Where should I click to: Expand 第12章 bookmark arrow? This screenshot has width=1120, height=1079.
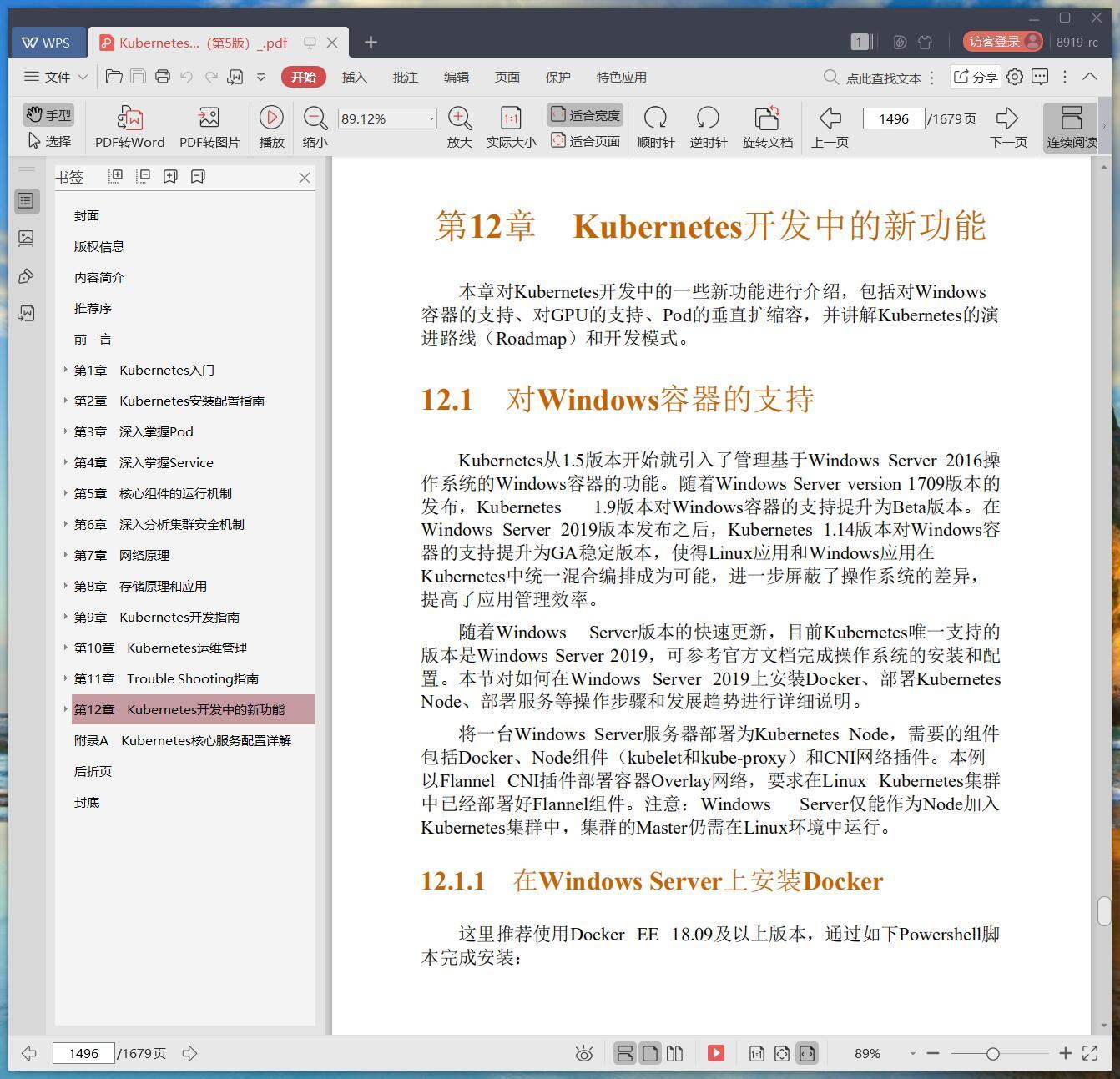click(66, 709)
